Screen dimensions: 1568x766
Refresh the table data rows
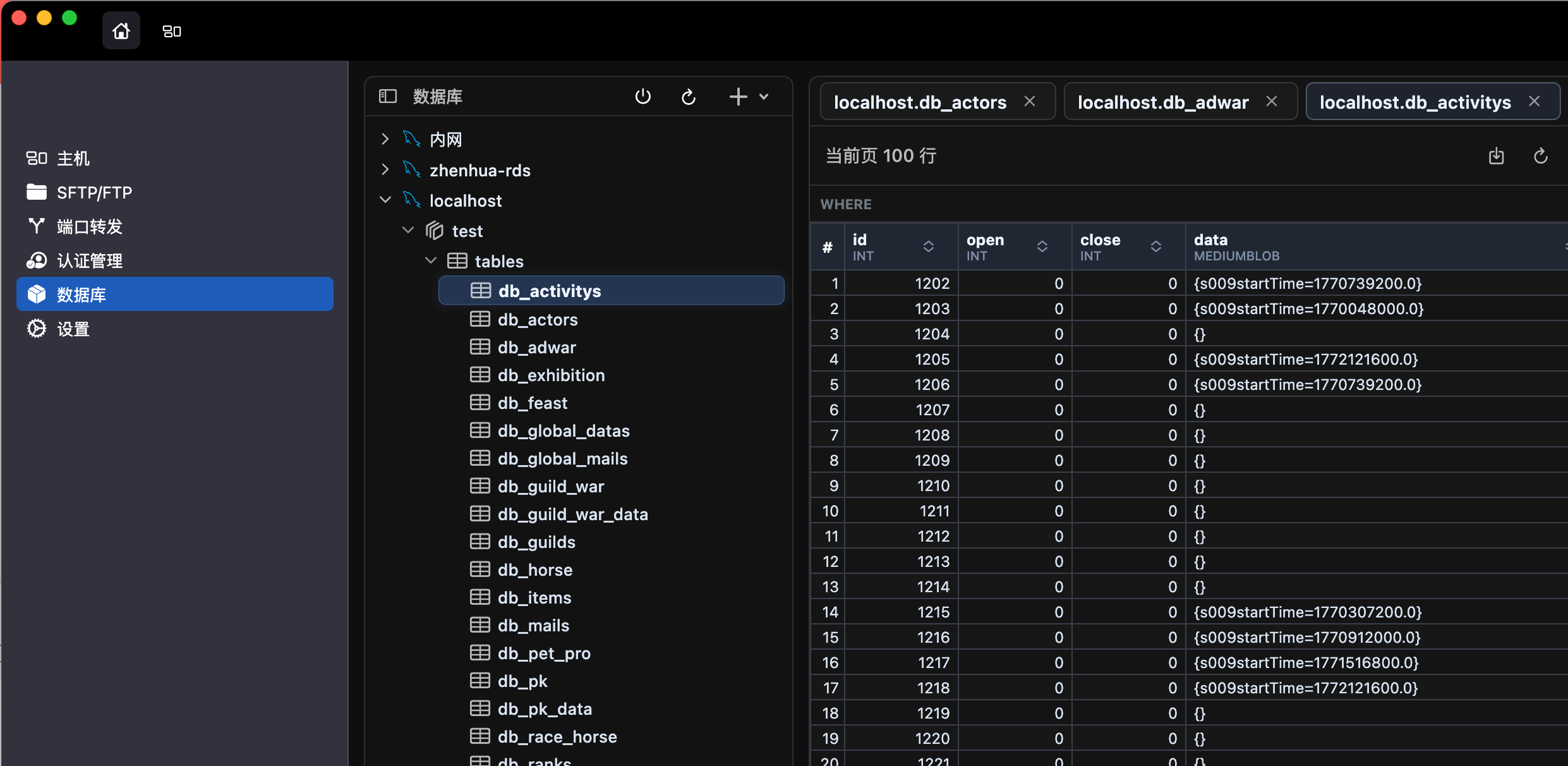[x=1540, y=155]
